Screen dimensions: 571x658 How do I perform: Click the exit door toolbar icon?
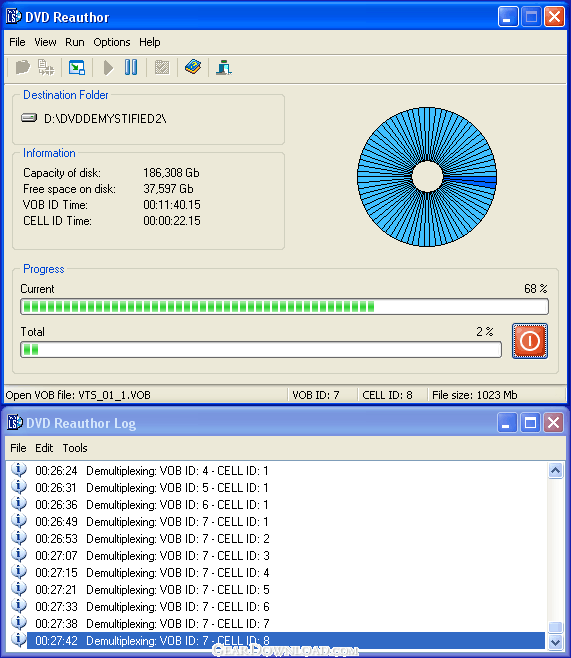(x=224, y=67)
